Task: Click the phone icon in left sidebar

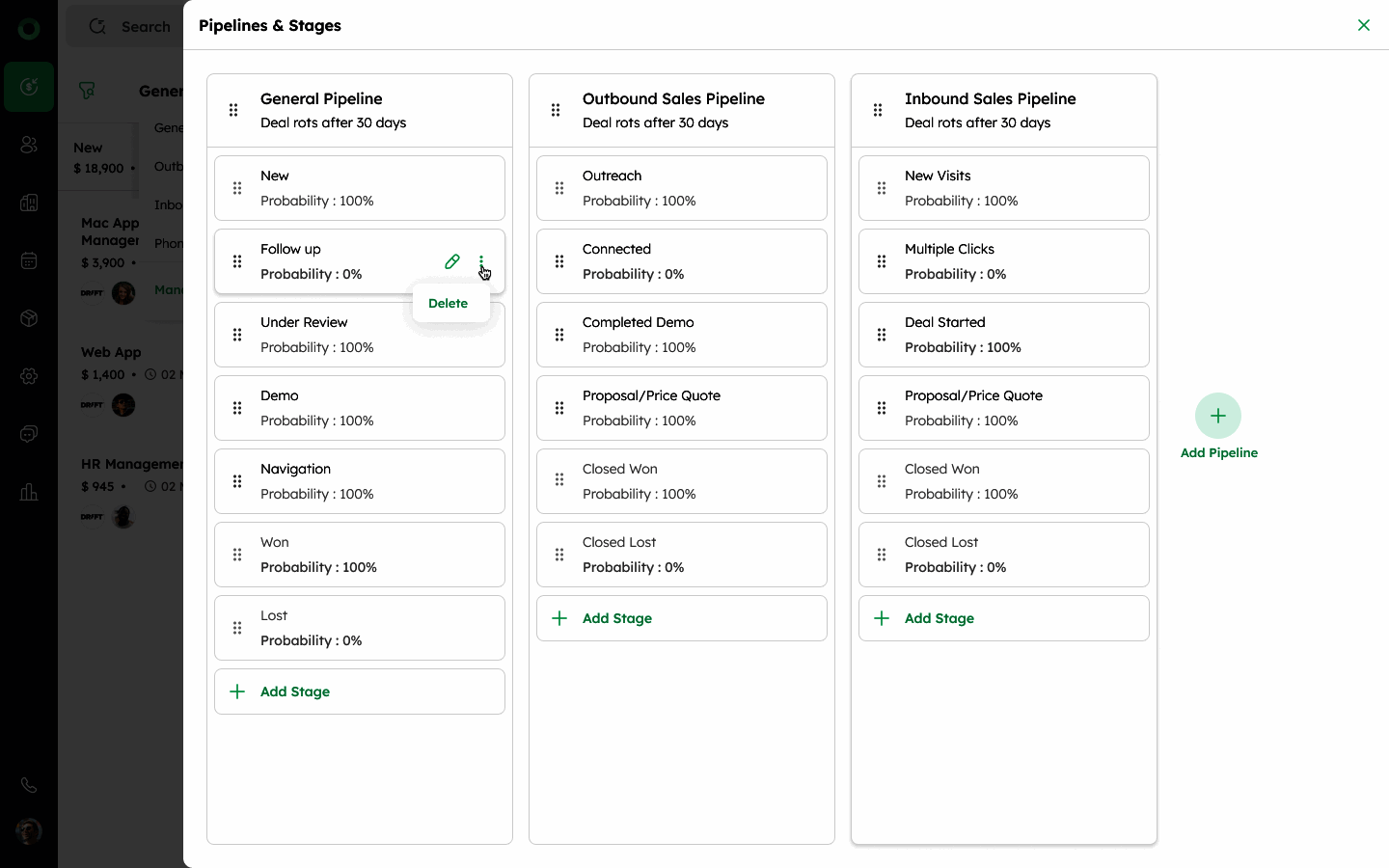Action: [x=29, y=785]
